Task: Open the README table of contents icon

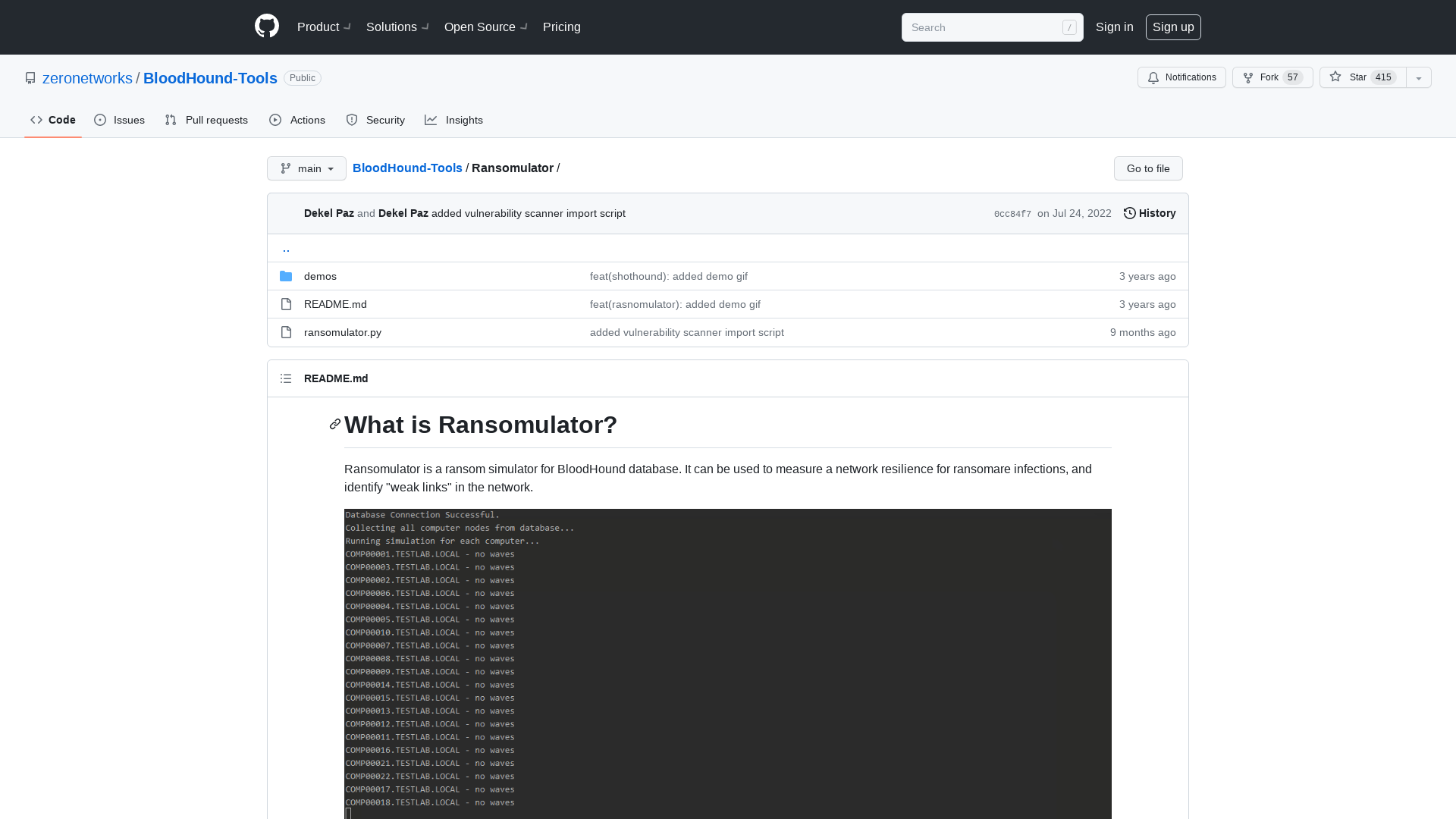Action: click(x=286, y=378)
